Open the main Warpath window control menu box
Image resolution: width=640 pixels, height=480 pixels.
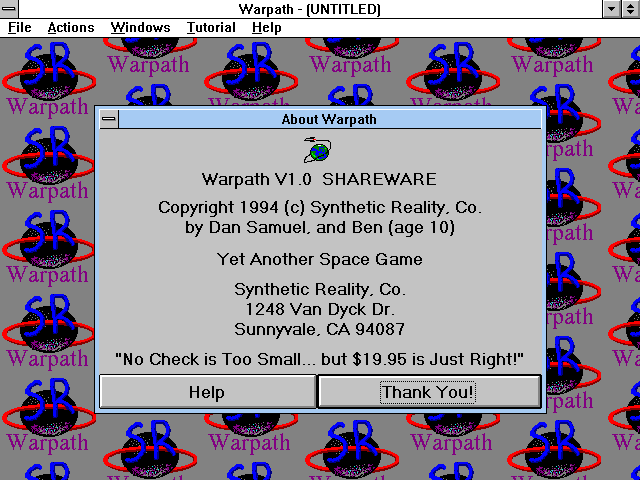[x=10, y=9]
